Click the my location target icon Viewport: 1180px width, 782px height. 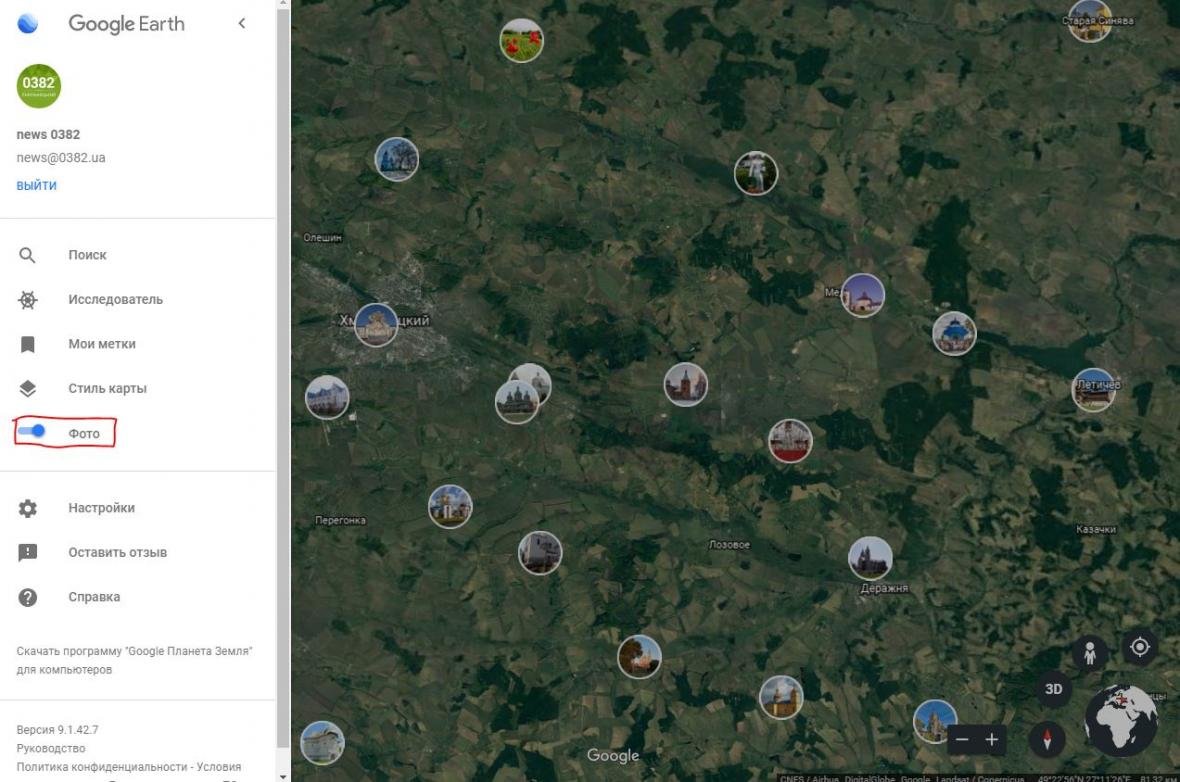1140,647
